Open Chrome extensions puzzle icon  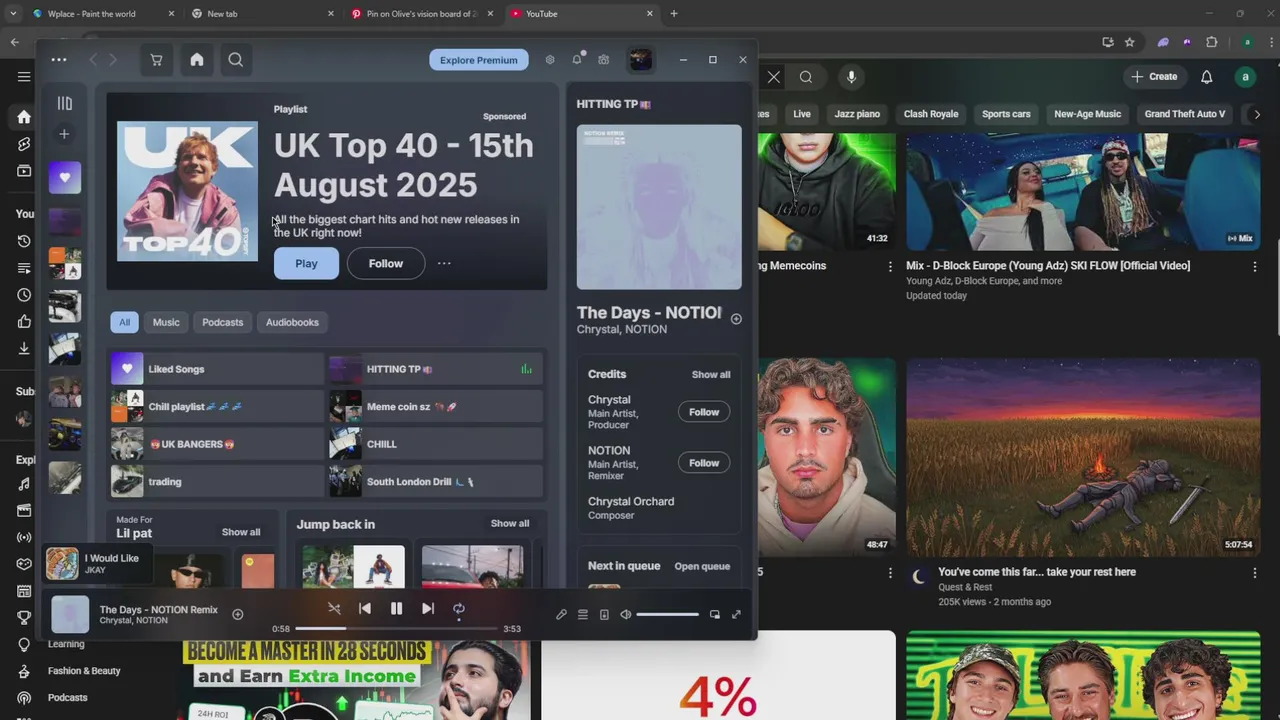coord(1212,42)
